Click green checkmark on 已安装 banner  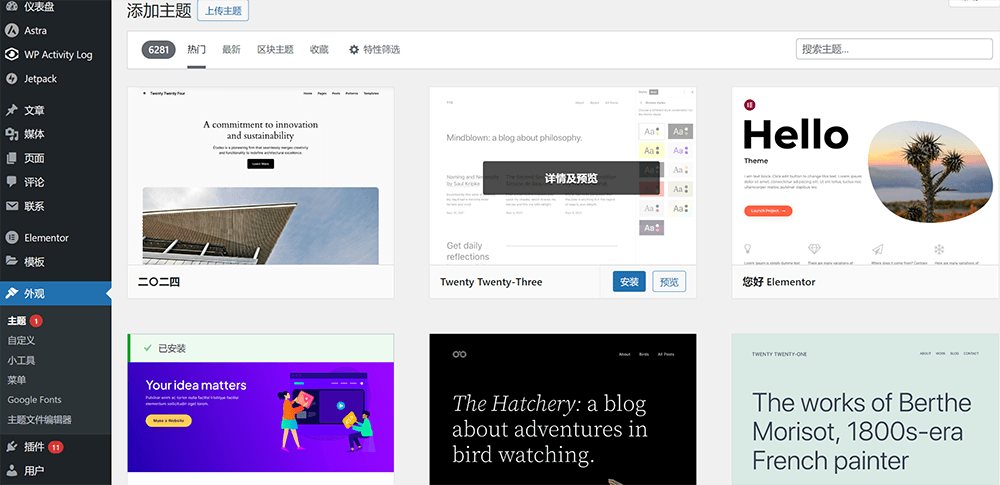pos(147,348)
